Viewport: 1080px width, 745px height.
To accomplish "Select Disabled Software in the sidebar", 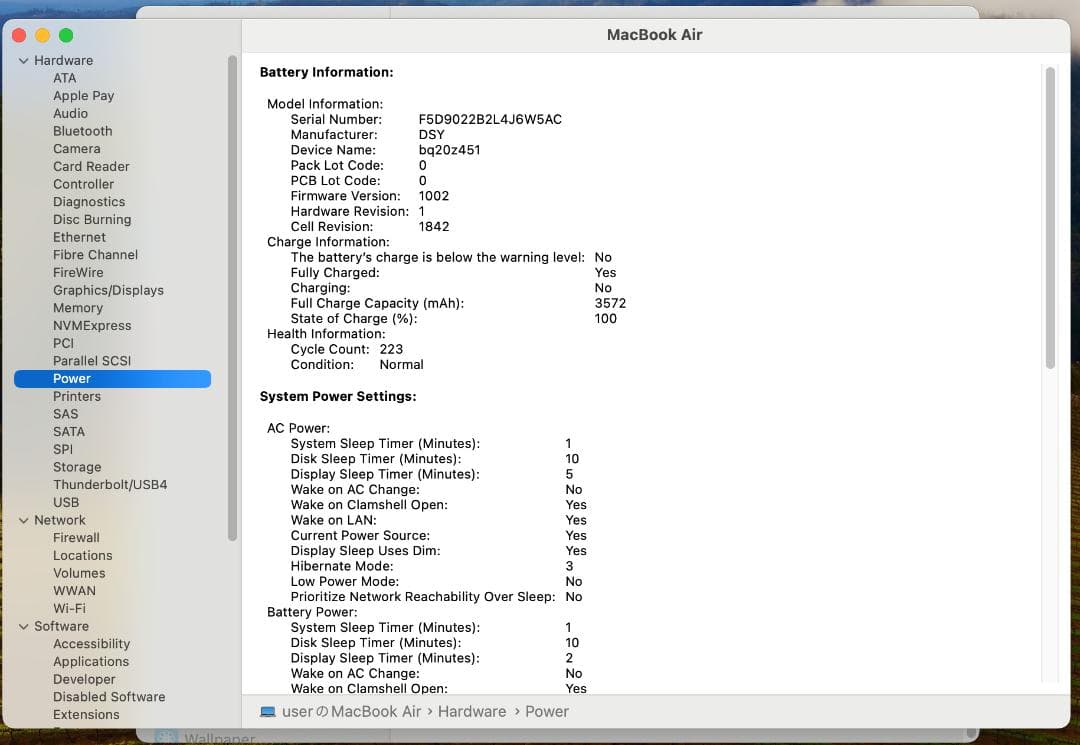I will coord(109,697).
